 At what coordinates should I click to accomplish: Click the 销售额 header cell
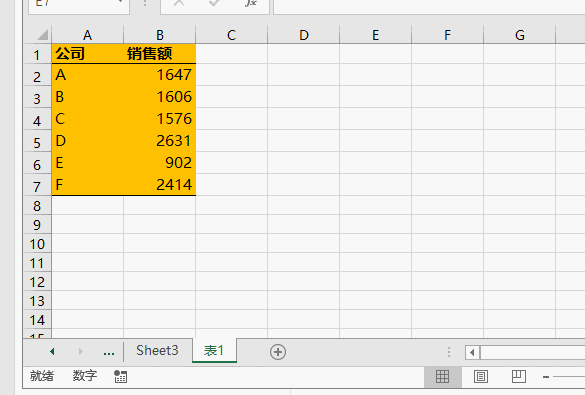[160, 54]
